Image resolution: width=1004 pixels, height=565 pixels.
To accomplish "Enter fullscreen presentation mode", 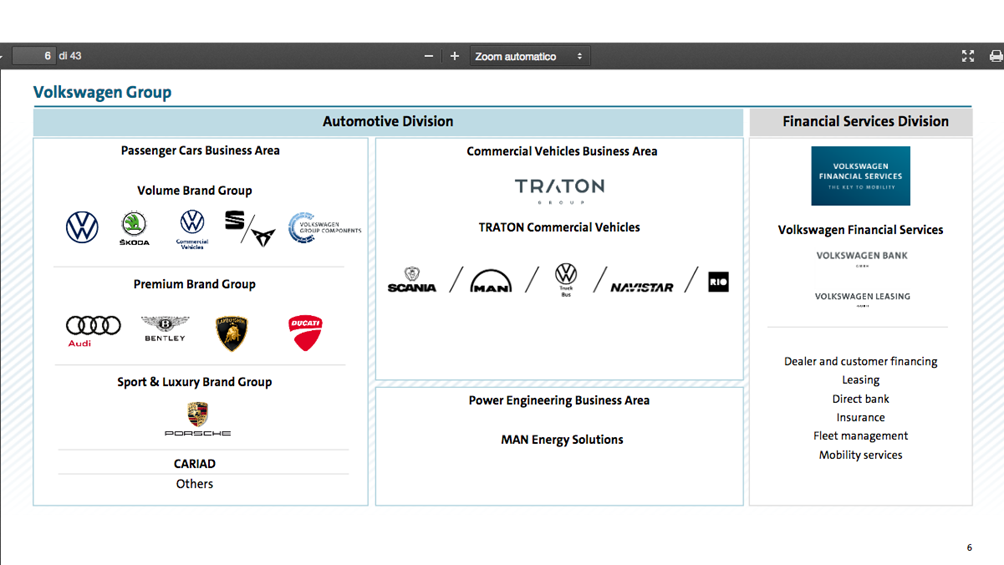I will pos(968,56).
